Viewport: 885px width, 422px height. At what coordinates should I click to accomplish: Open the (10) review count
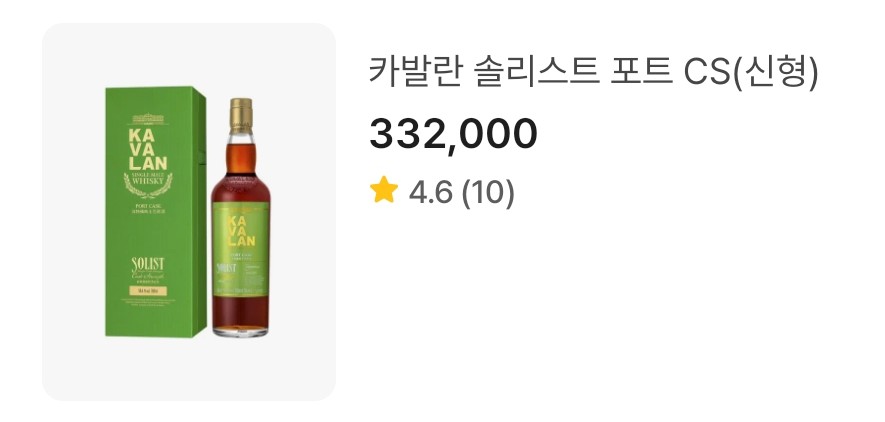point(488,193)
